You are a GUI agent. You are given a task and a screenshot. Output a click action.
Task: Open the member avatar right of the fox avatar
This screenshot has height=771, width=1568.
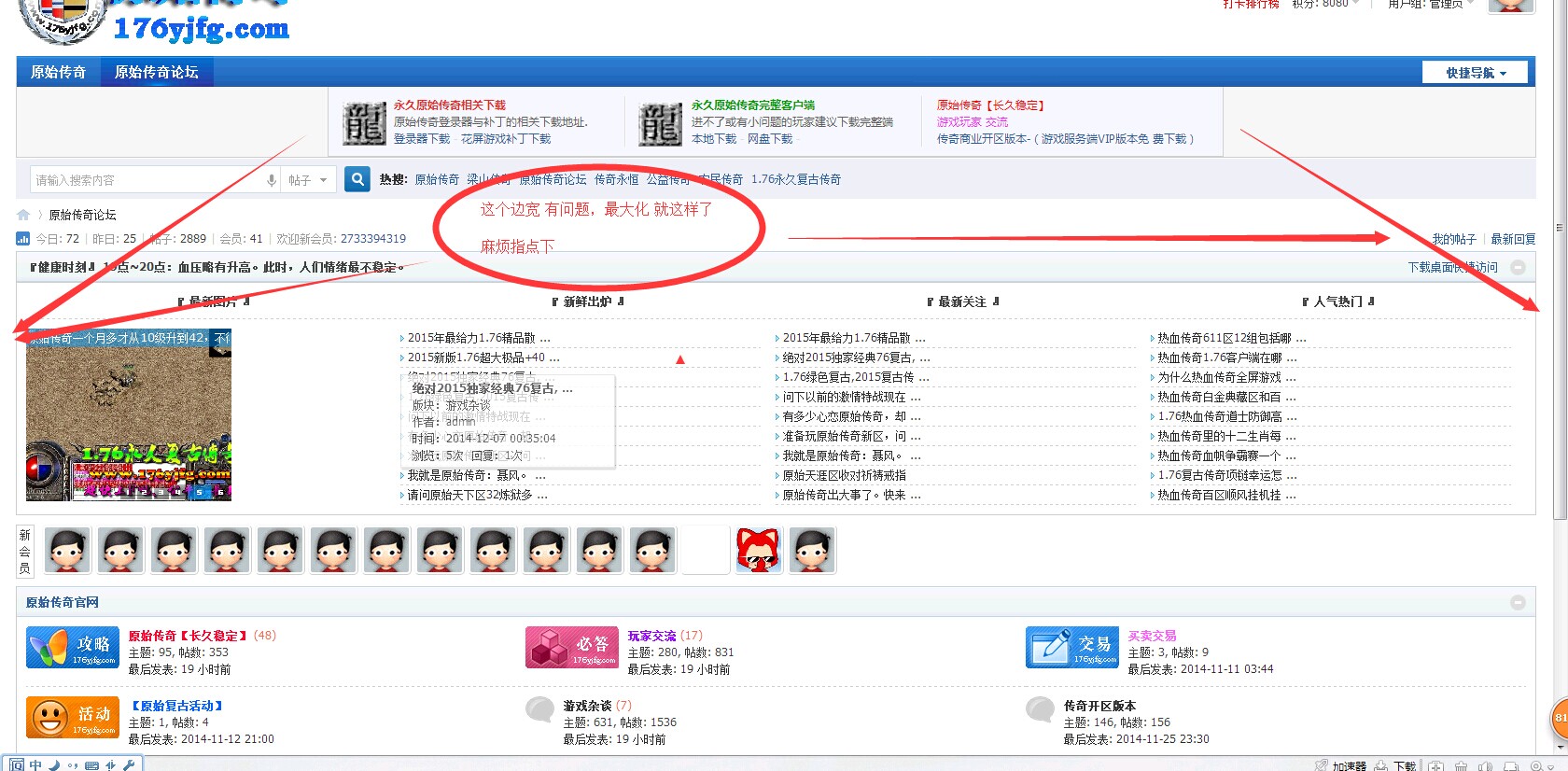tap(812, 550)
